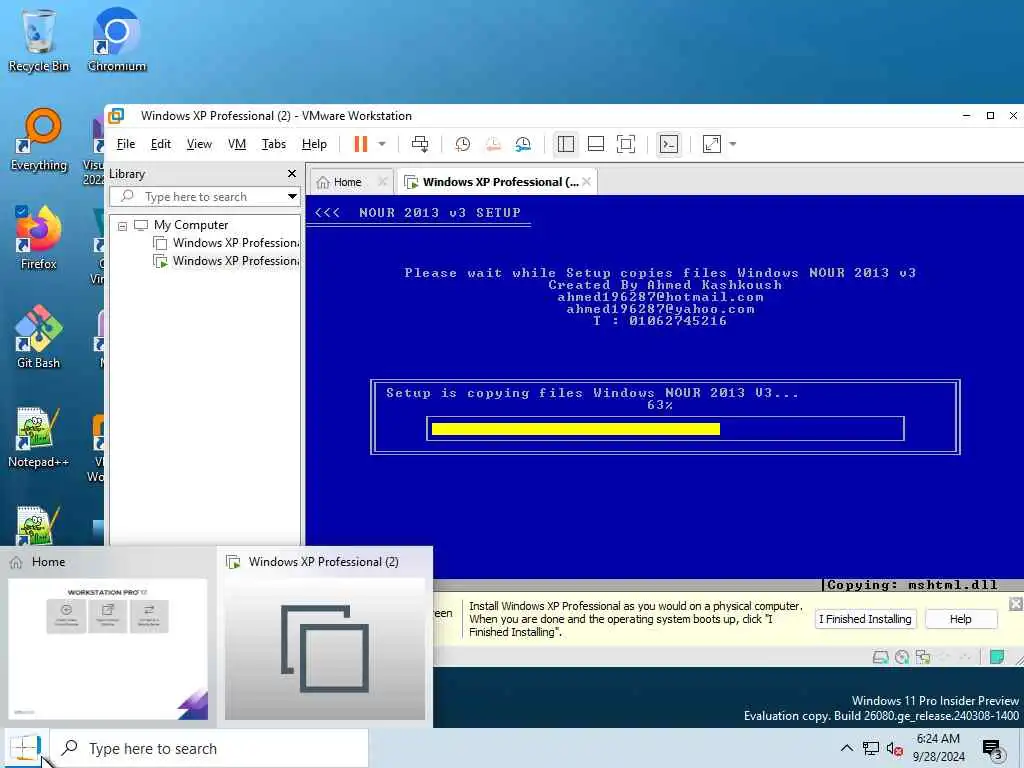Screen dimensions: 1024x768
Task: Open the snapshot manager
Action: [523, 144]
